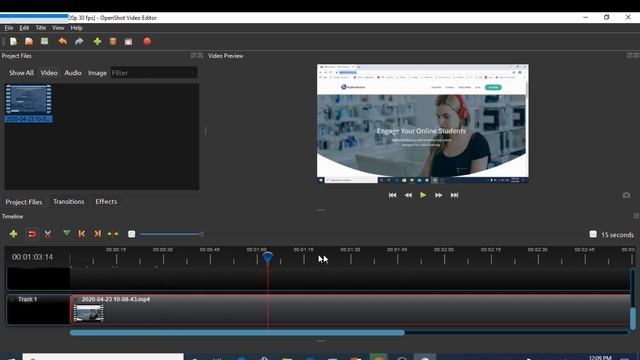Add a marker with the green arrow
640x360 pixels.
(67, 233)
